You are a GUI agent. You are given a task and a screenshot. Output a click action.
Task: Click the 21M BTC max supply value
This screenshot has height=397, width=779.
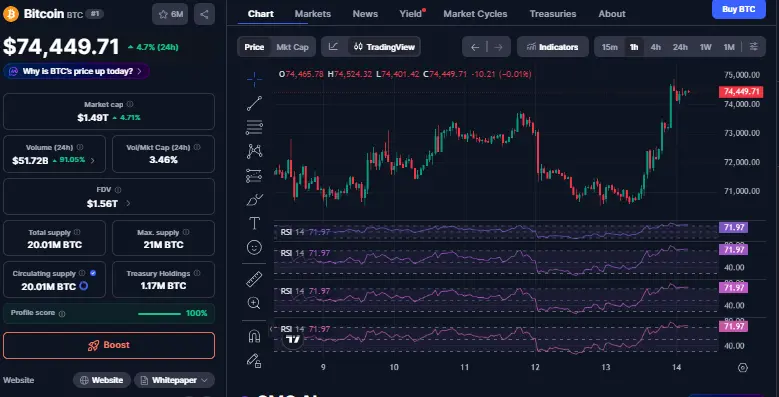[163, 245]
